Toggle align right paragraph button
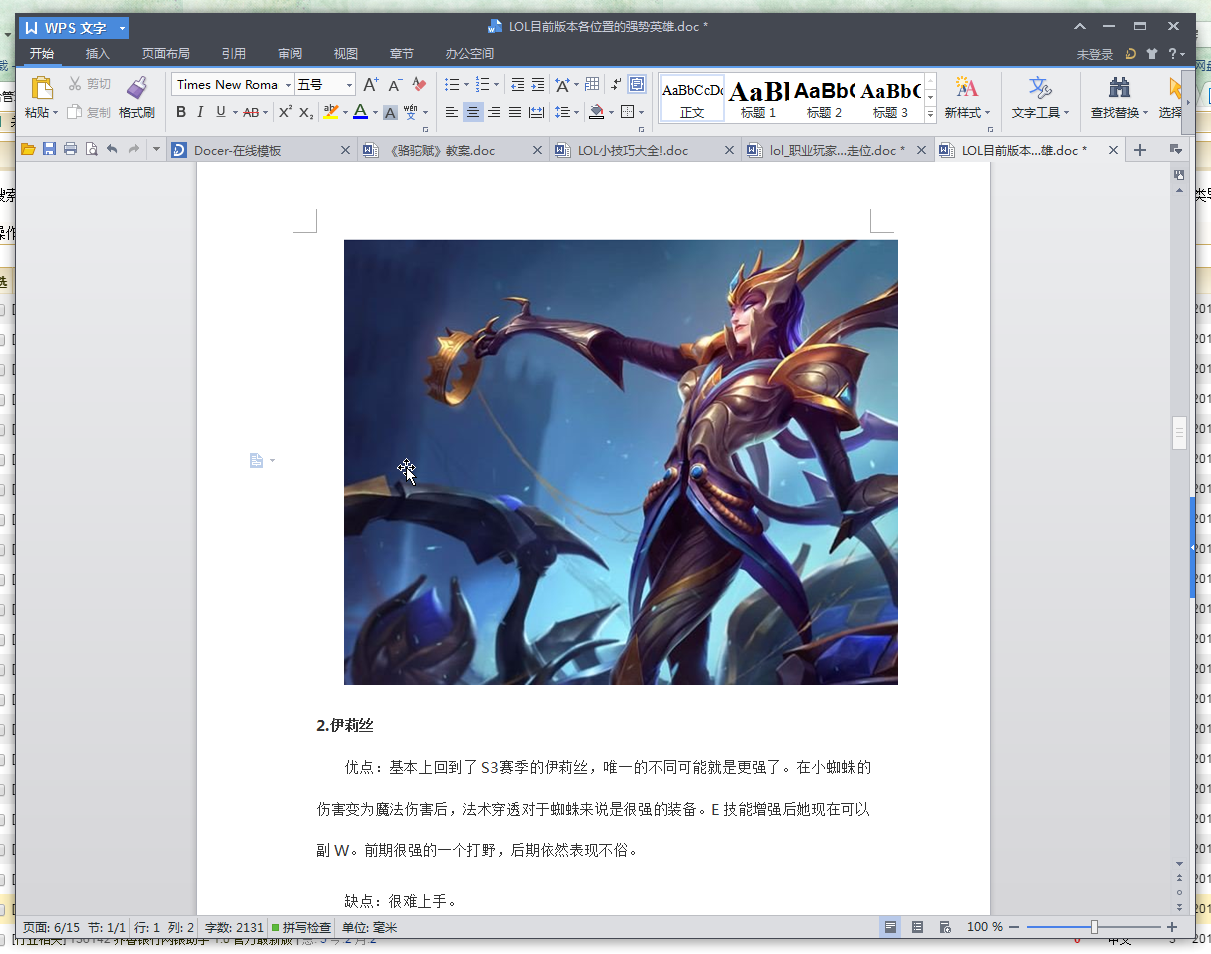 coord(494,112)
